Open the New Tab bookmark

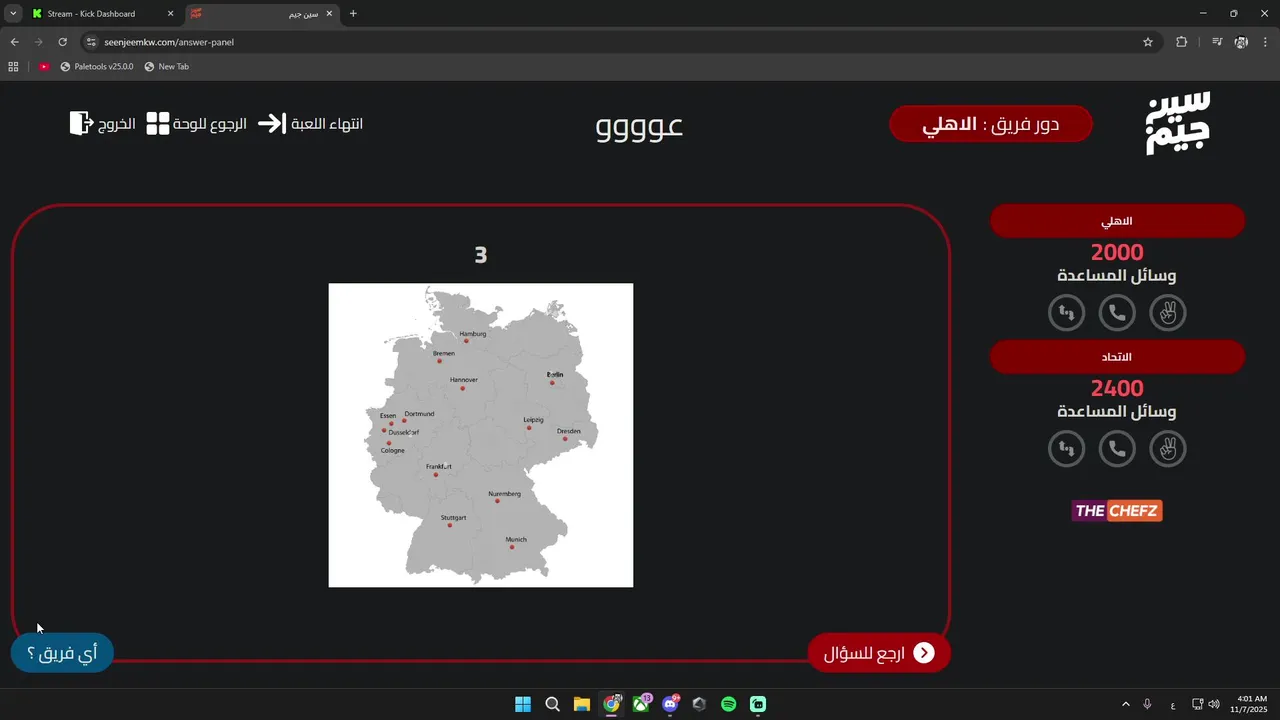pyautogui.click(x=166, y=67)
